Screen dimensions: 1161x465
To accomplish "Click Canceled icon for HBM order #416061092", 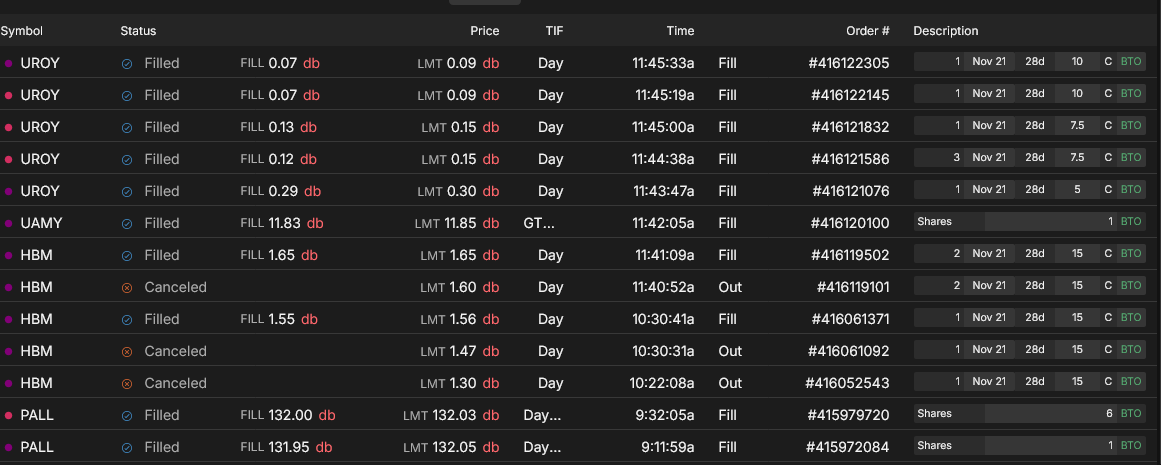I will pos(127,351).
